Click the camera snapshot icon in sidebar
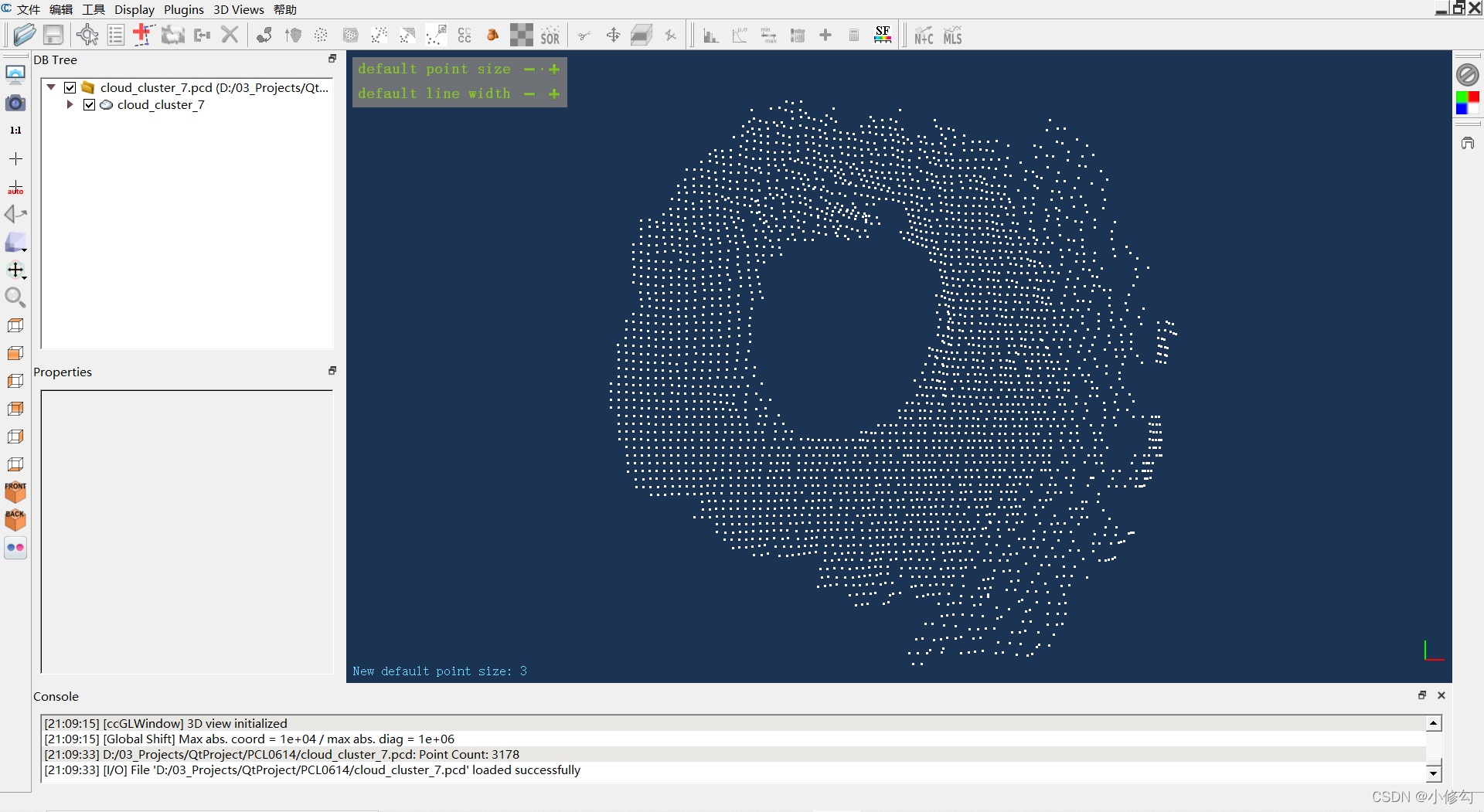This screenshot has height=812, width=1484. [x=15, y=103]
